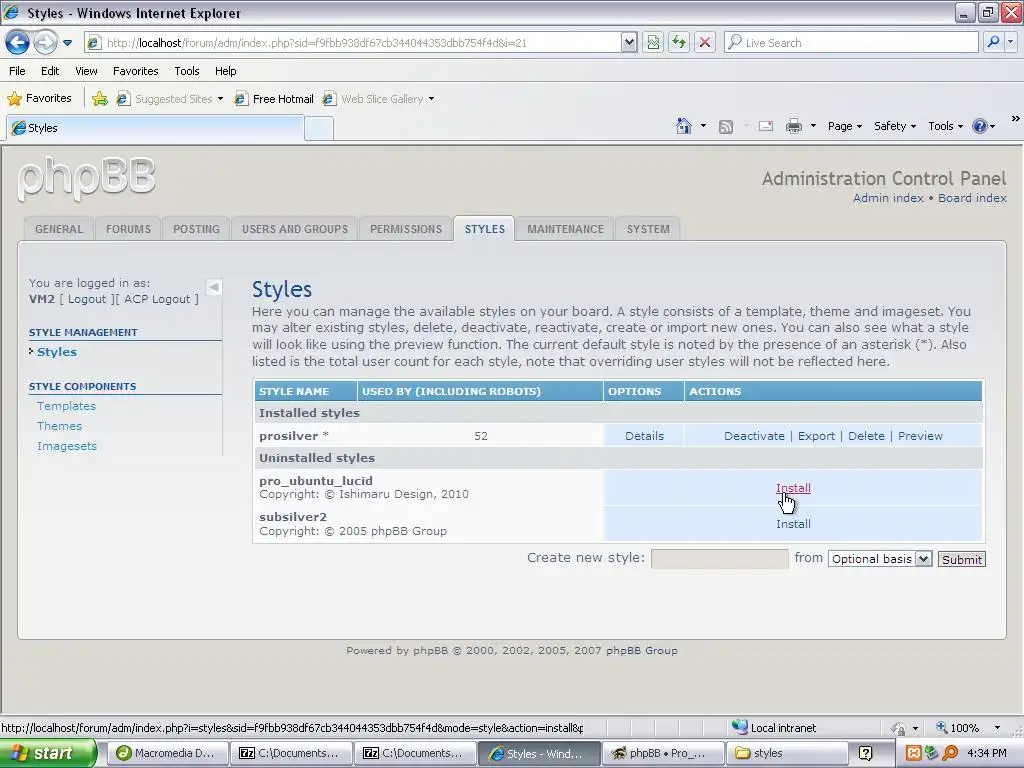Install the pro_ubuntu_lucid style
Screen dimensions: 1024x768
tap(793, 488)
